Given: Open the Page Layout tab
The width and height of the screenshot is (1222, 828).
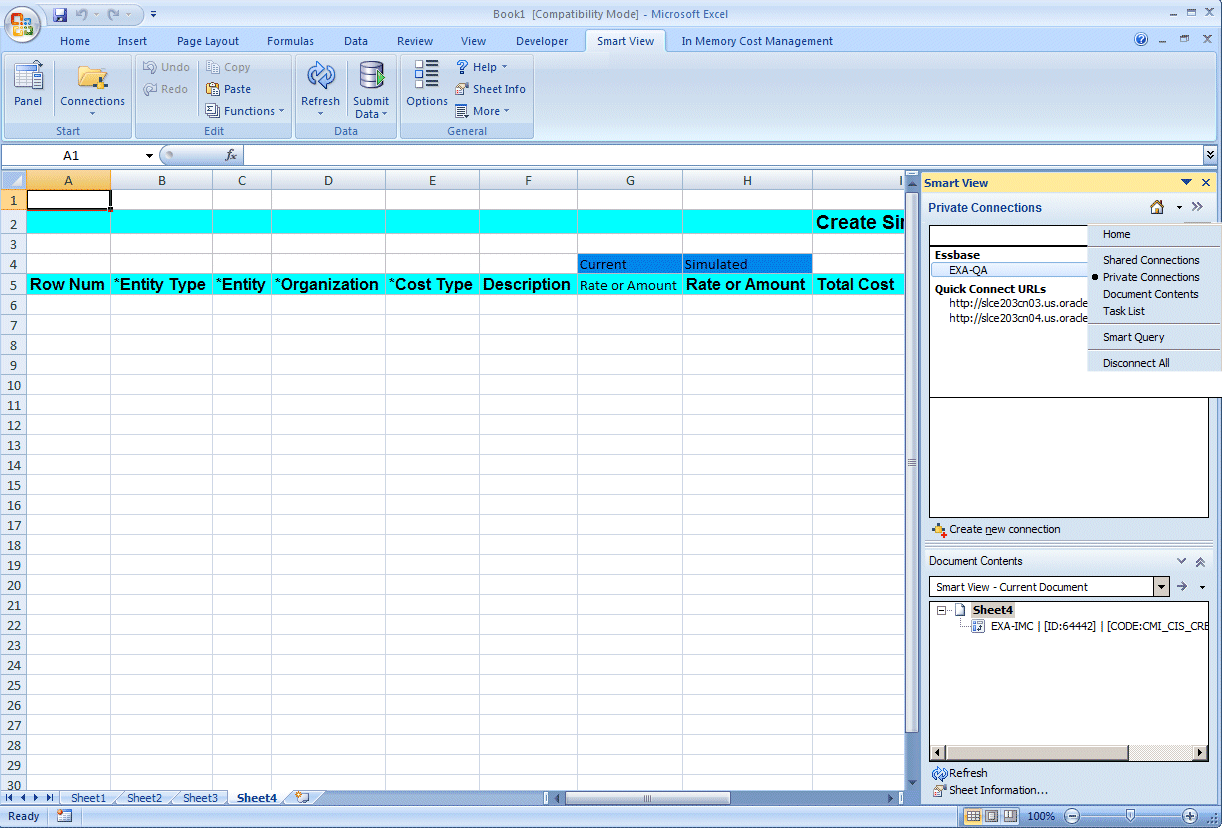Looking at the screenshot, I should click(208, 41).
